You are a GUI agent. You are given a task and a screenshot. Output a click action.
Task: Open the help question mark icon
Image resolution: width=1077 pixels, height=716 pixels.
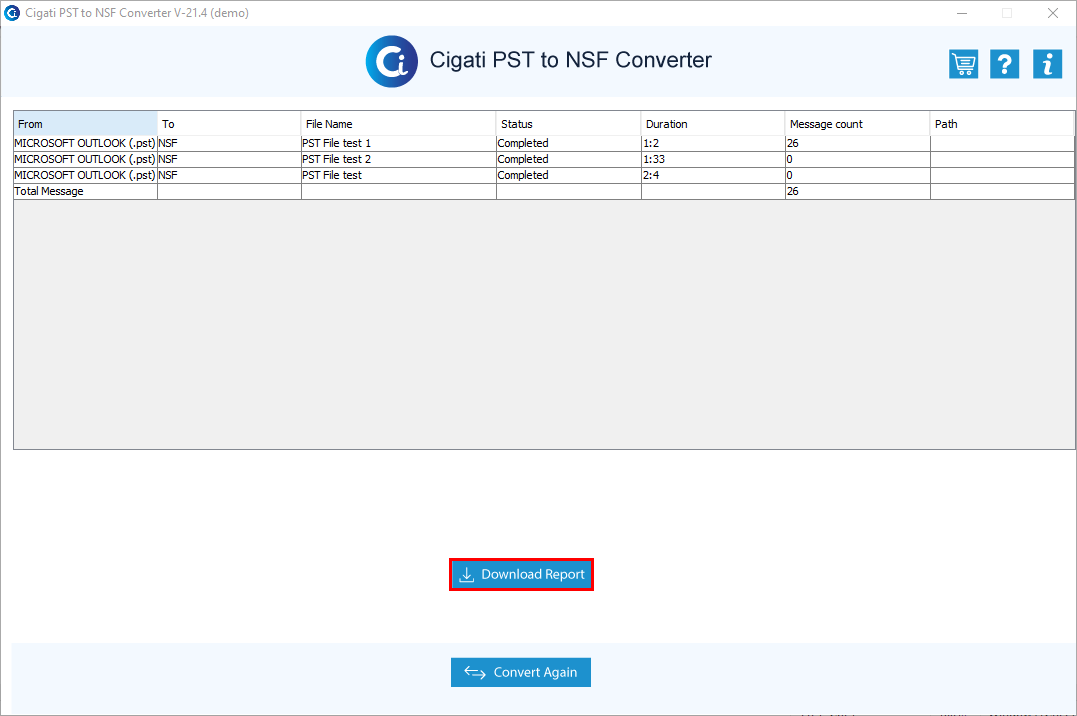click(1004, 64)
